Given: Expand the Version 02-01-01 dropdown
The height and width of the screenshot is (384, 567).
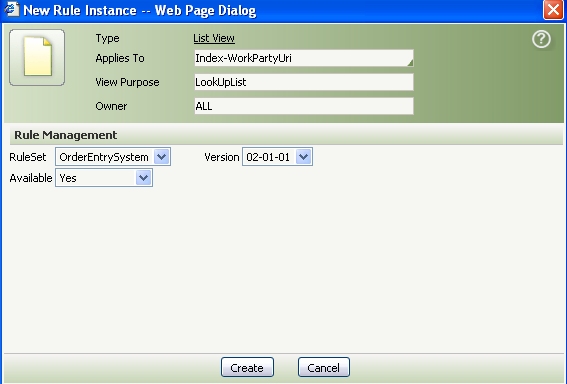Looking at the screenshot, I should 277,157.
